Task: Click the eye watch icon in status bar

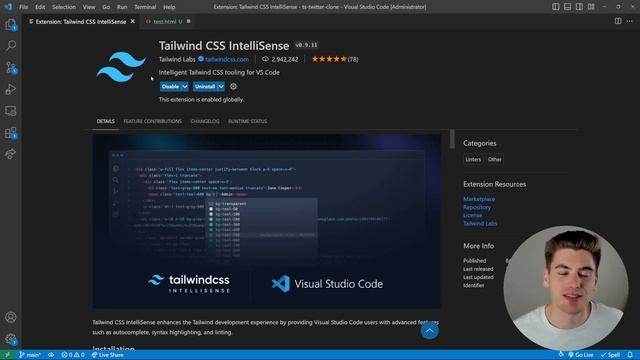Action: coord(51,355)
